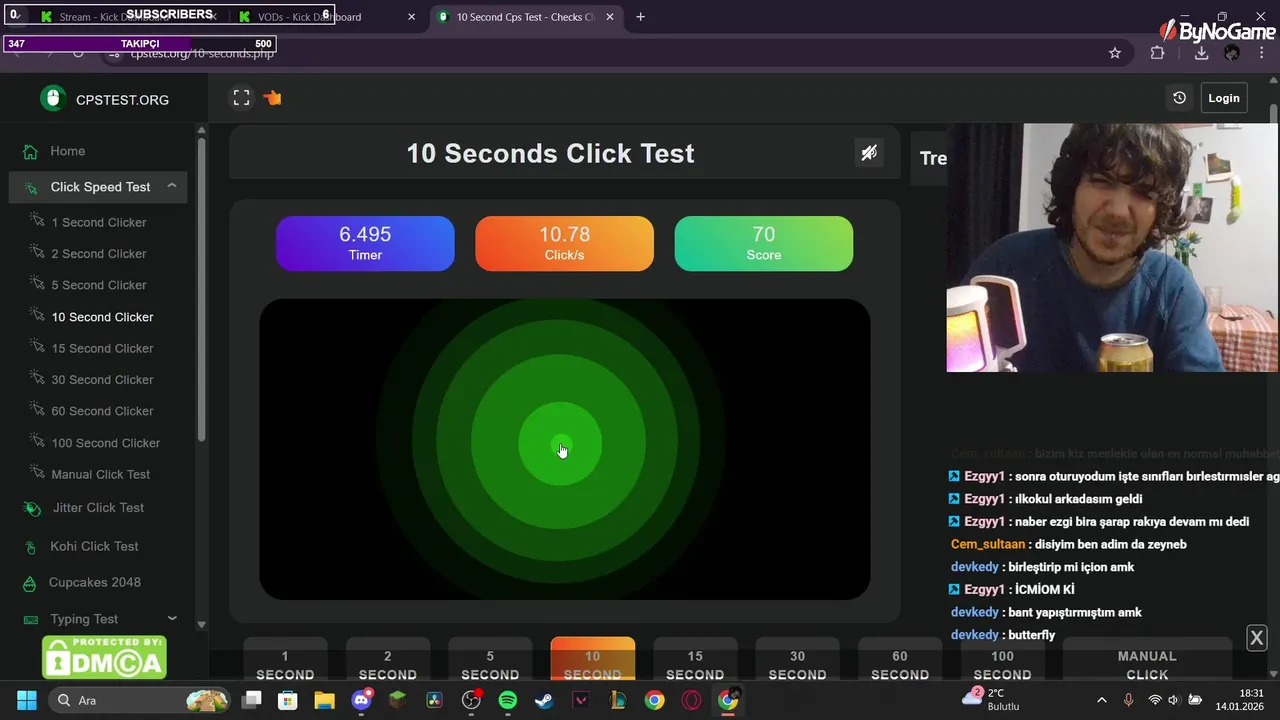Toggle fullscreen mode icon
1280x720 pixels.
[241, 98]
